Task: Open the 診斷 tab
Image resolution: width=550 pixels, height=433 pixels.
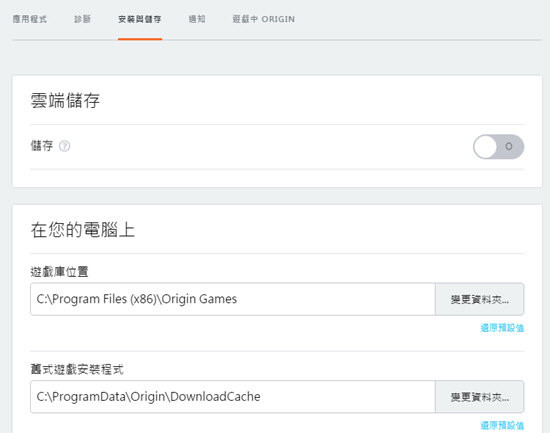Action: coord(83,19)
